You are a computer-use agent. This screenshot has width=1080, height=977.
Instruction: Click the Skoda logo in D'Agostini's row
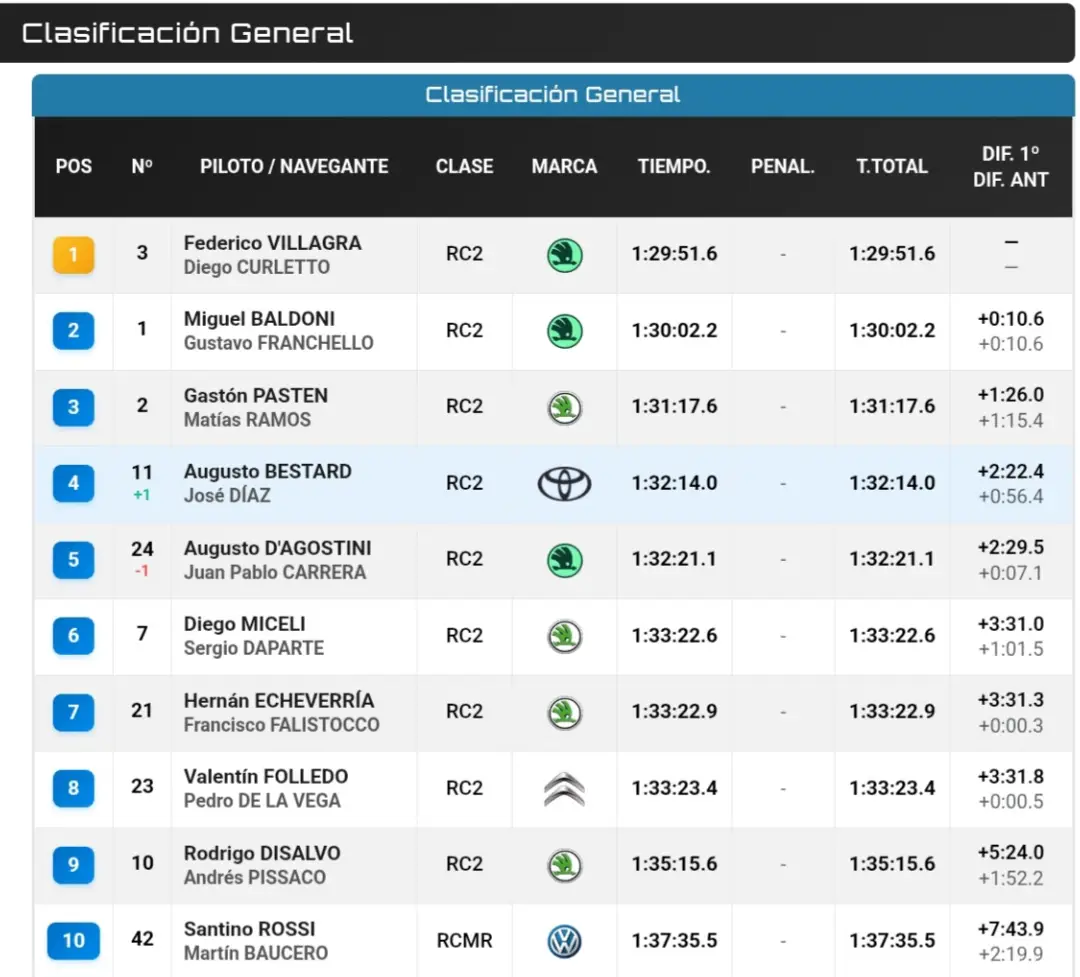(x=564, y=559)
